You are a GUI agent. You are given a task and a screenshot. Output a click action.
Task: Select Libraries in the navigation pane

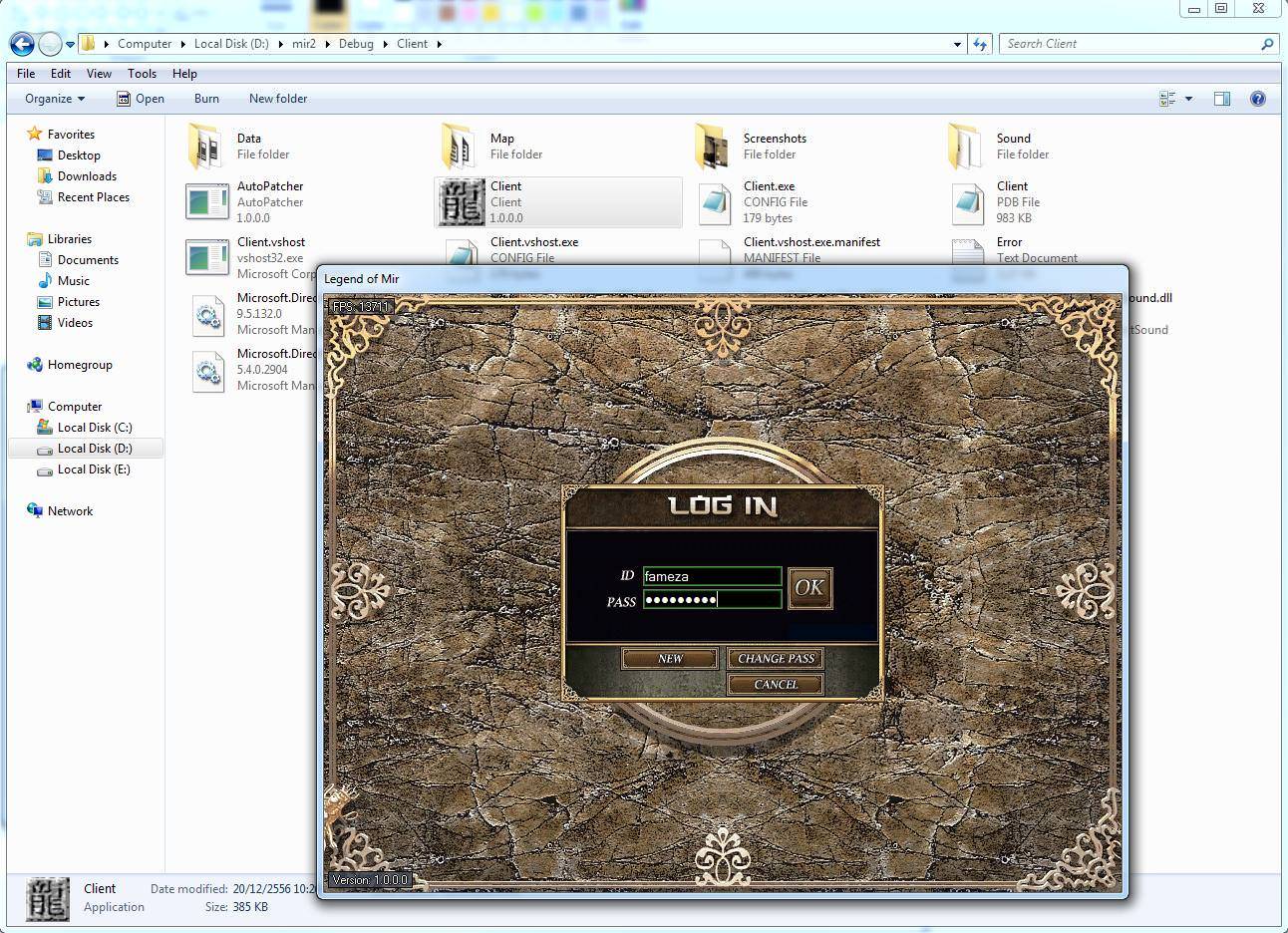[x=70, y=239]
